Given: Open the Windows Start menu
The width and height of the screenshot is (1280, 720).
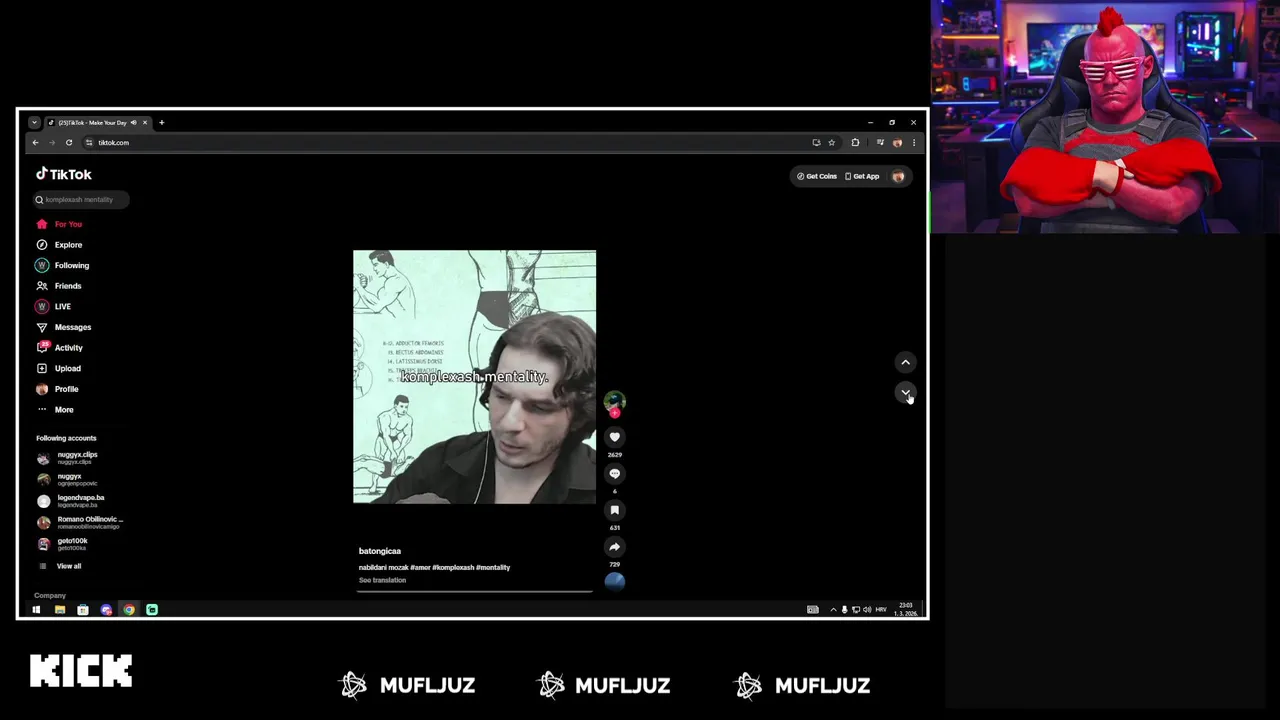Looking at the screenshot, I should [36, 609].
